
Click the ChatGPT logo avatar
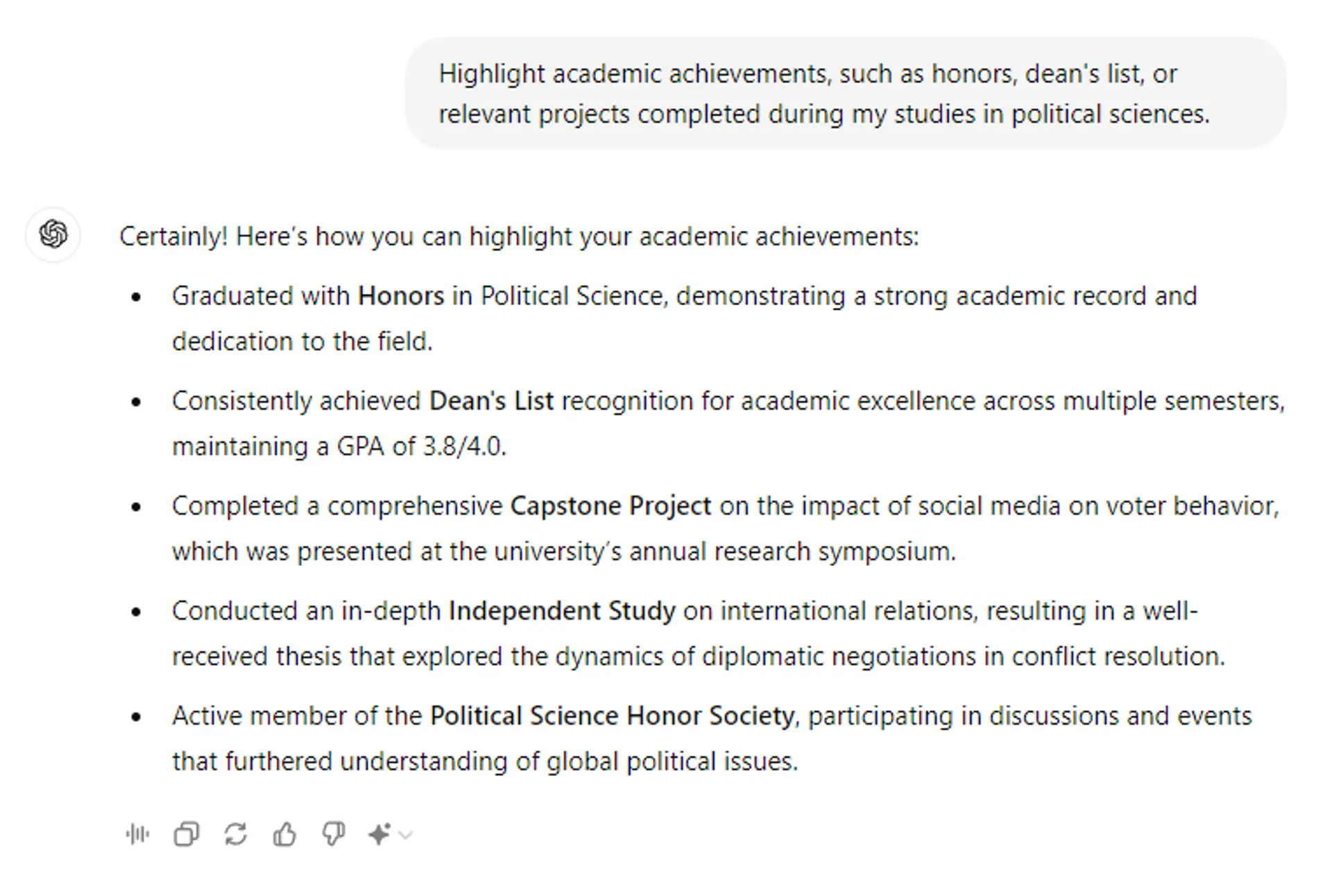click(53, 234)
